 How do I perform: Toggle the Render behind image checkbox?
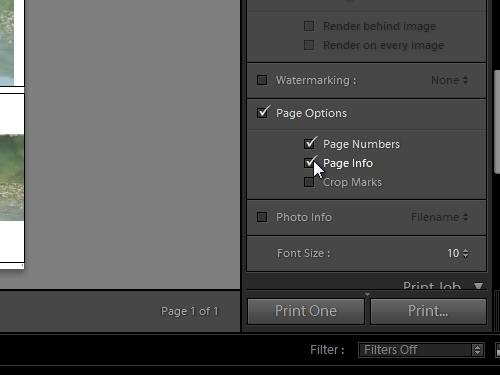pyautogui.click(x=309, y=26)
